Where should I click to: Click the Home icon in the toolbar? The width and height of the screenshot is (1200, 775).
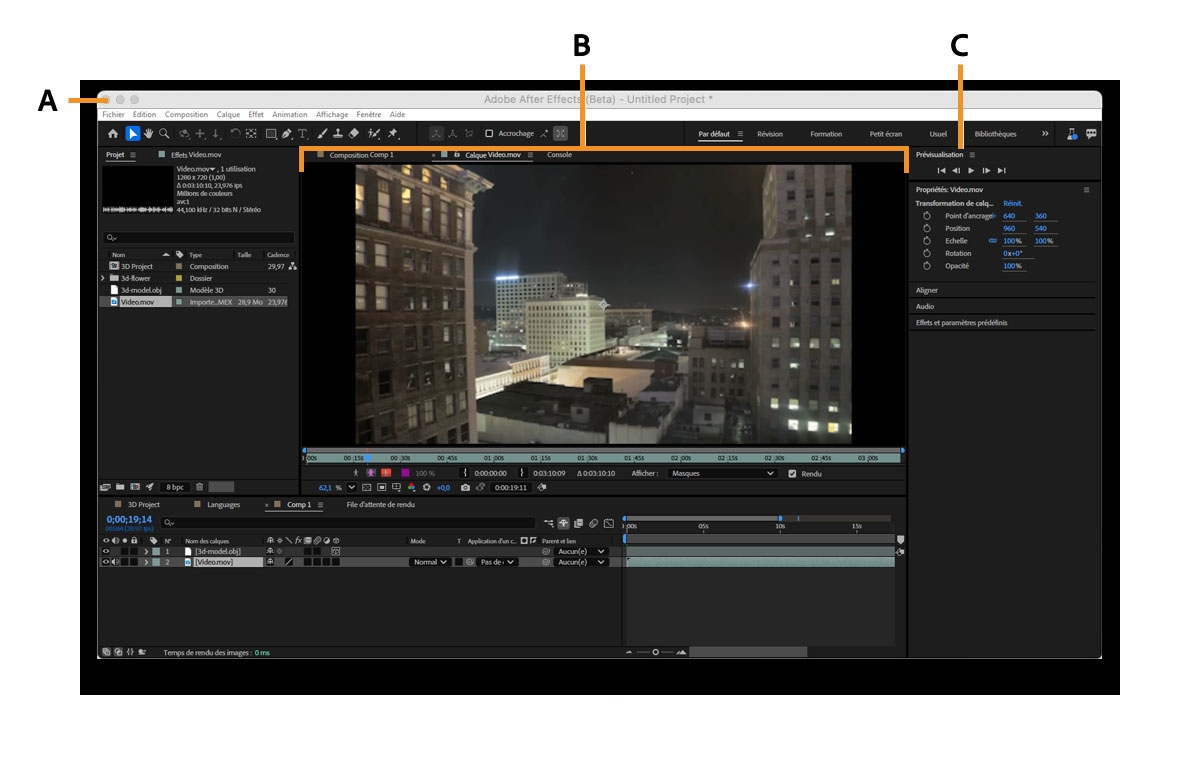[x=112, y=133]
